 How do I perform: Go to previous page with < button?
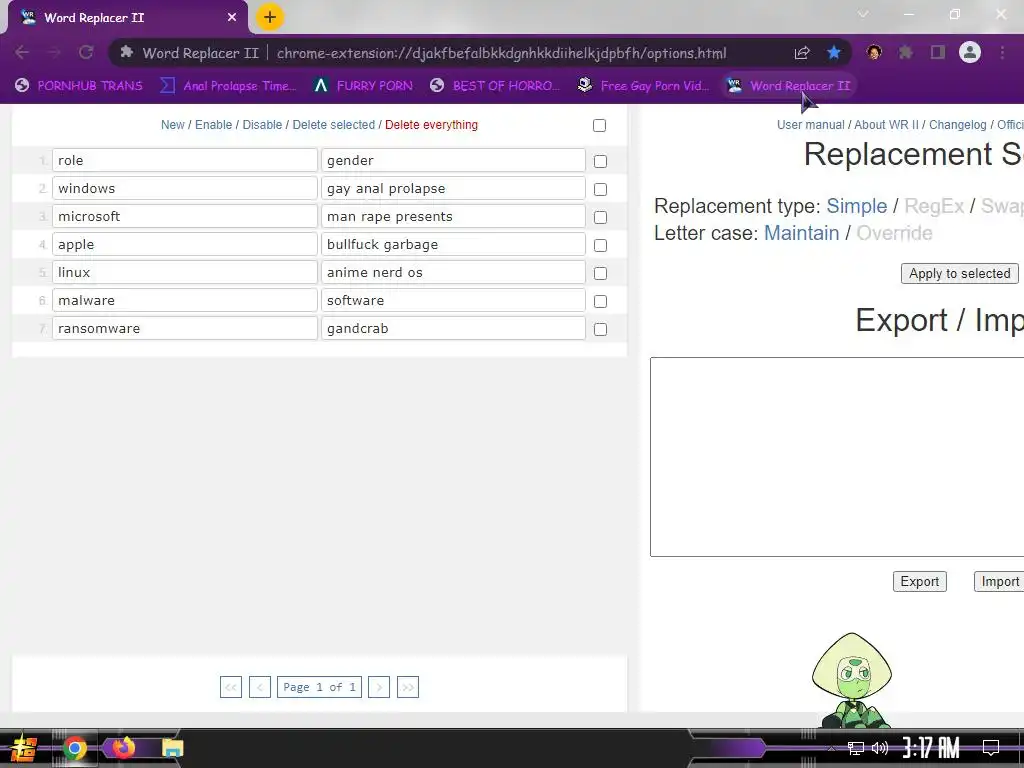(x=260, y=687)
